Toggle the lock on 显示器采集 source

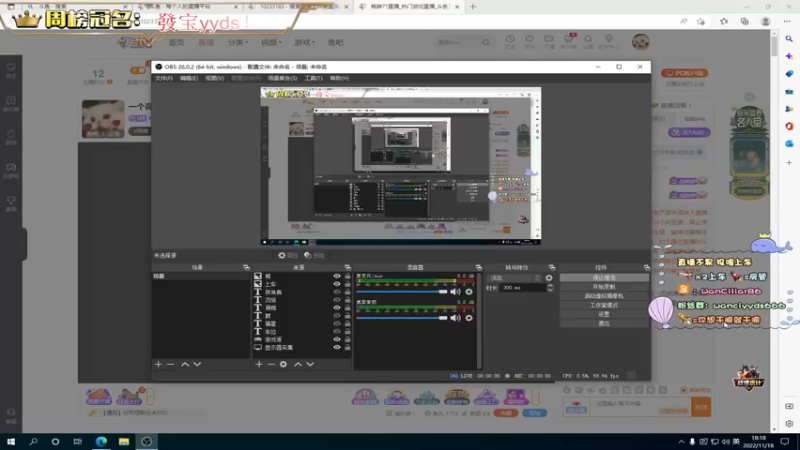tap(347, 347)
